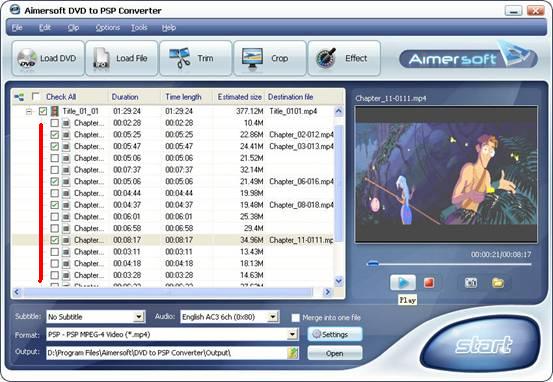Click in the Output path field

[x=166, y=353]
